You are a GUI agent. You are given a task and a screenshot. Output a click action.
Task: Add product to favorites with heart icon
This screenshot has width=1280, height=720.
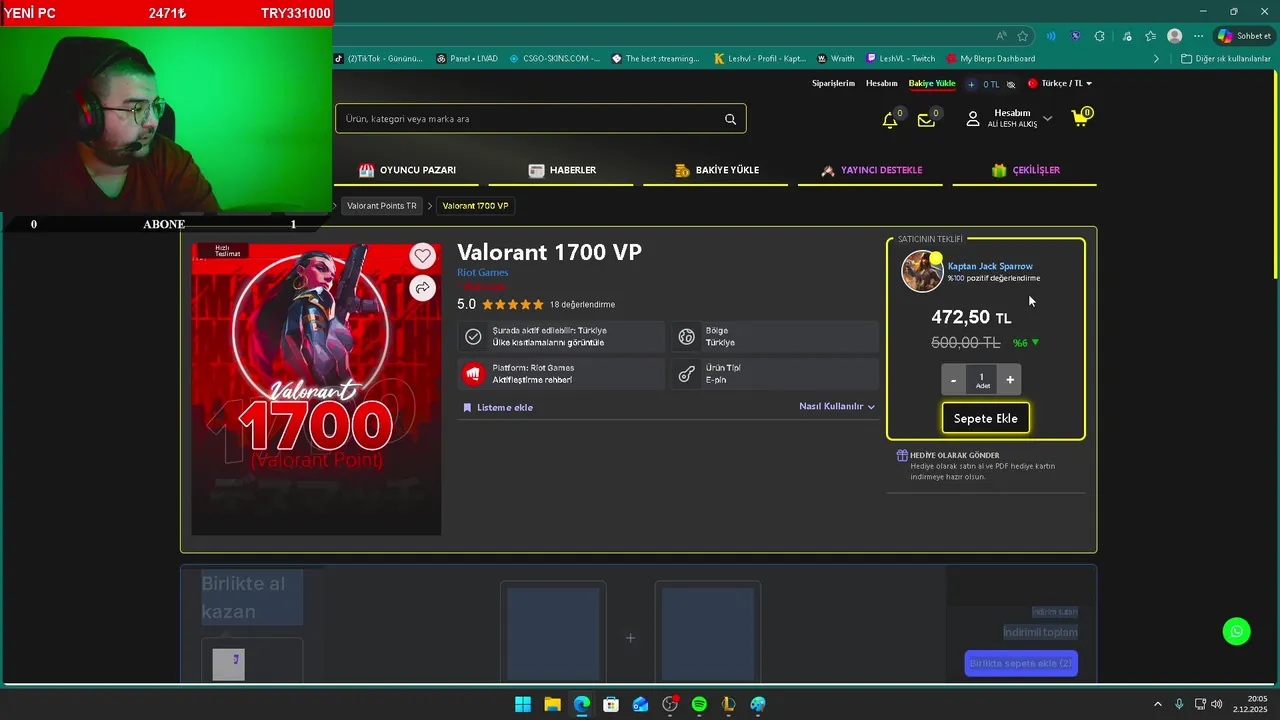423,256
